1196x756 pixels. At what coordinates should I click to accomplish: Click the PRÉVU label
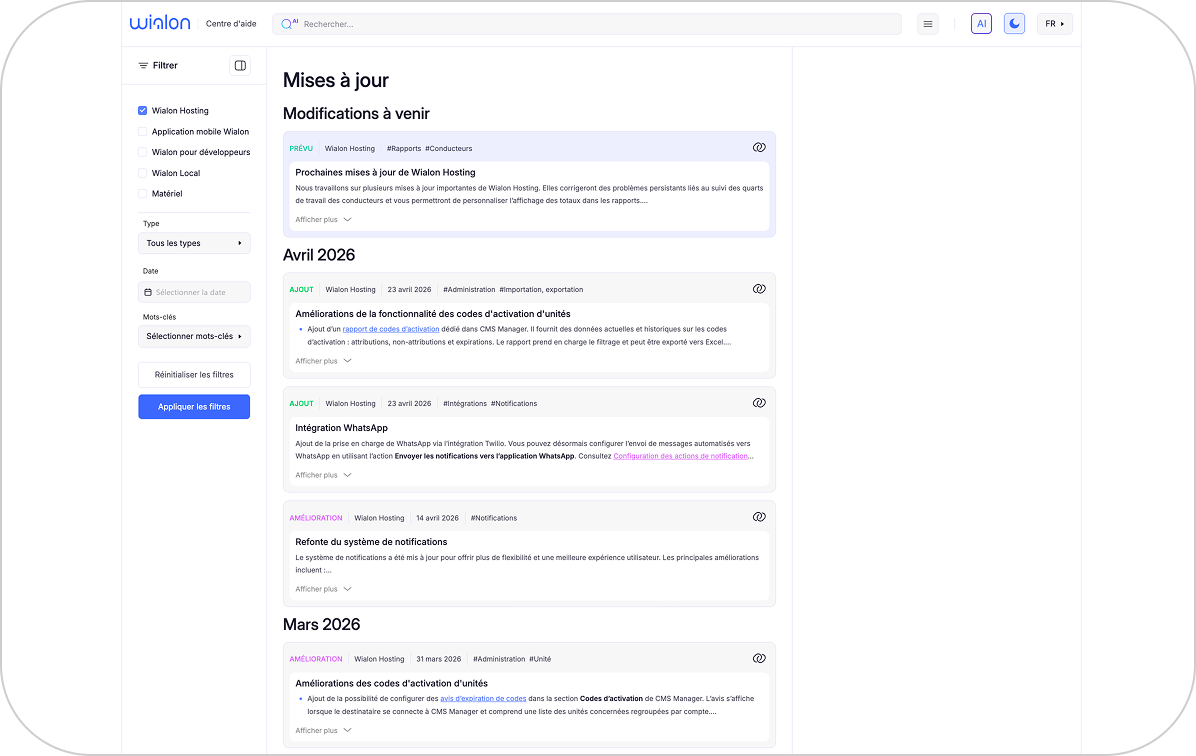click(301, 149)
